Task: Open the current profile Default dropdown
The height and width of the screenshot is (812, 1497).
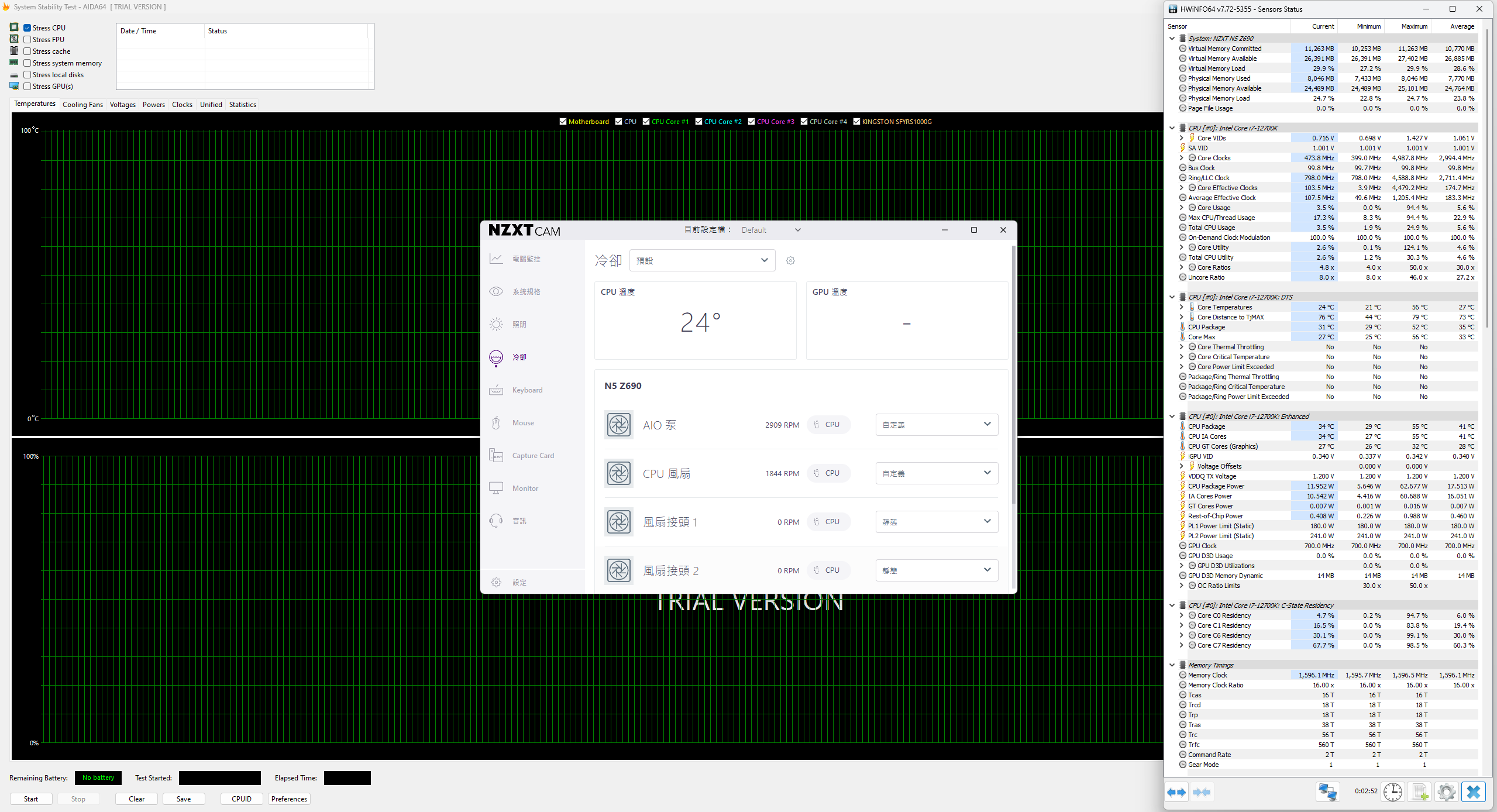Action: coord(770,230)
